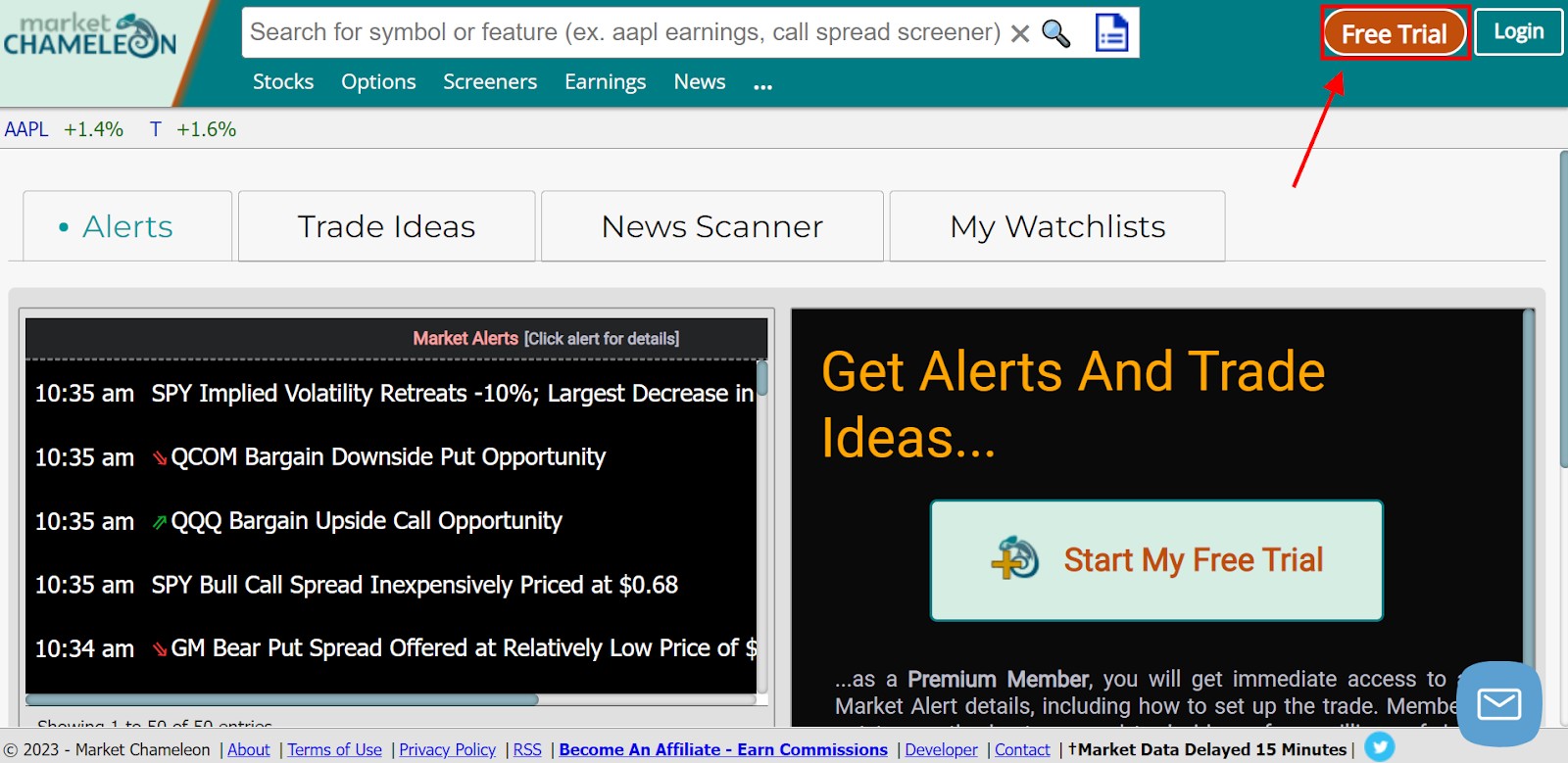Click the chameleon icon in free trial button
This screenshot has height=763, width=1568.
[x=1015, y=558]
